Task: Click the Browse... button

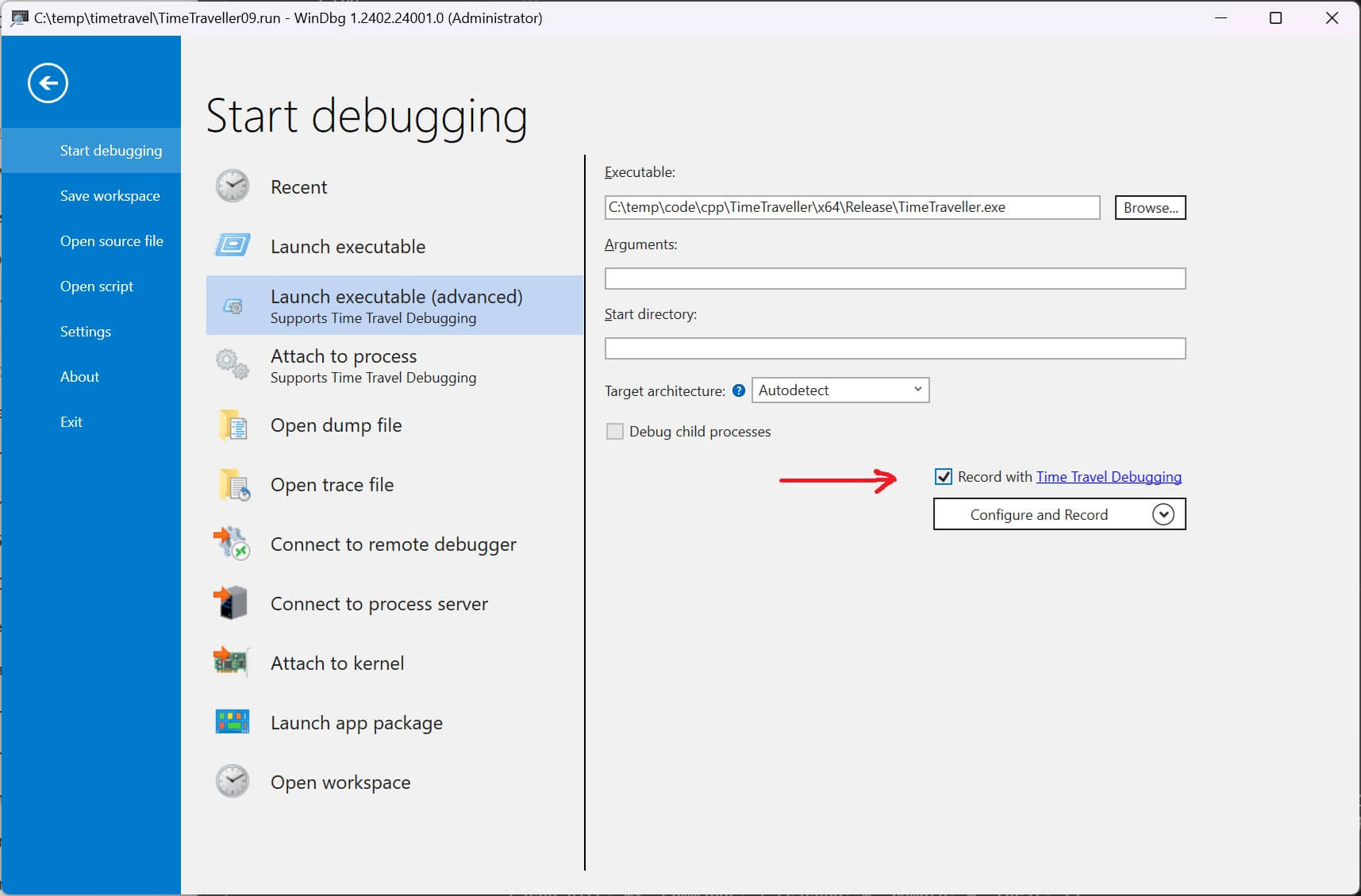Action: point(1150,207)
